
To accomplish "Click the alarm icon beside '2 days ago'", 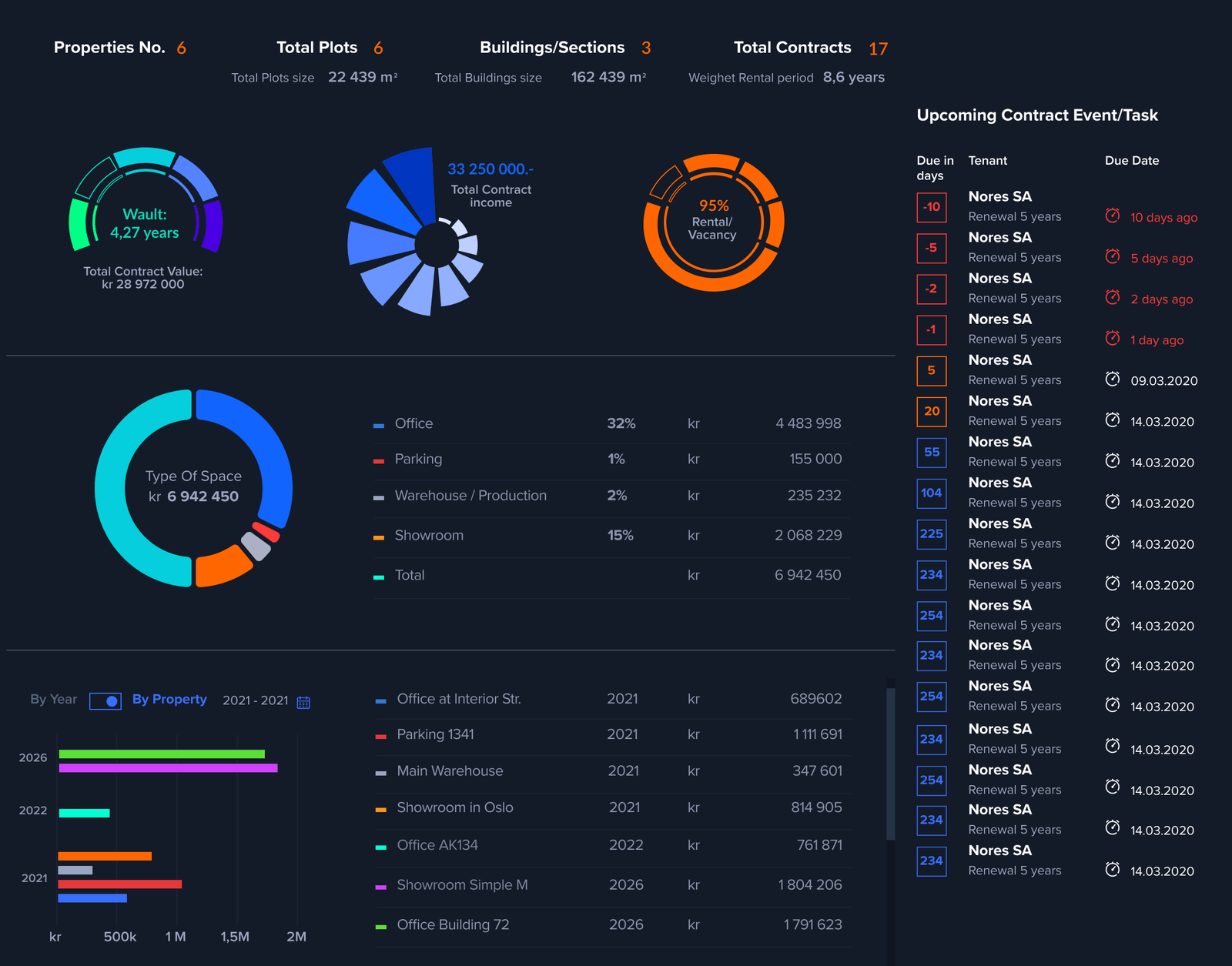I will click(1113, 297).
